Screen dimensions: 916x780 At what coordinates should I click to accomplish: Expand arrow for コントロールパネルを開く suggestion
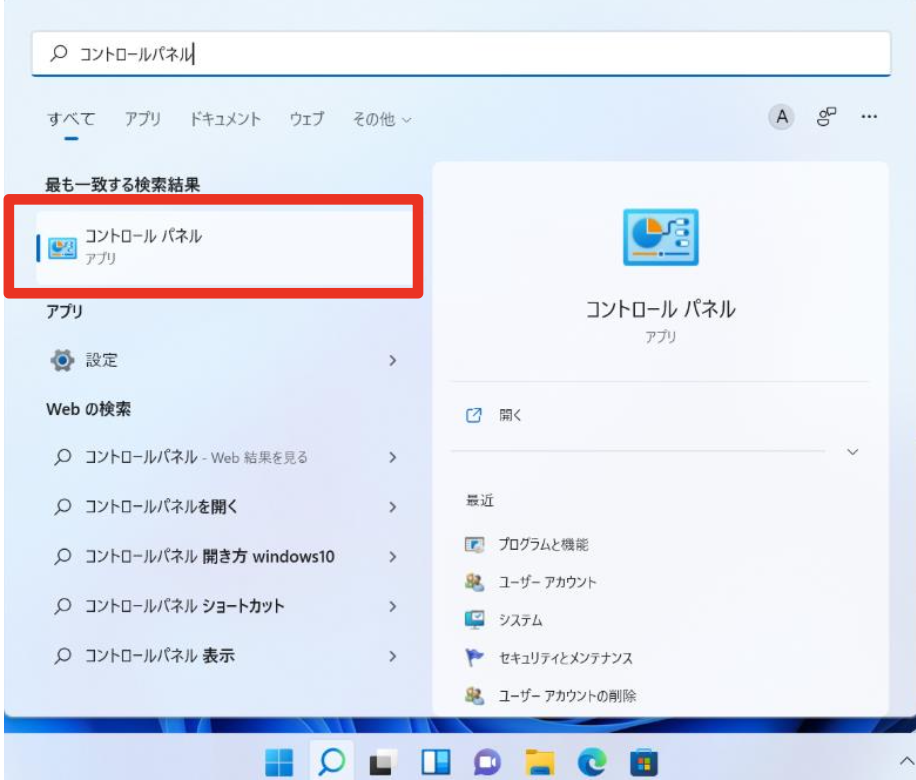coord(393,507)
